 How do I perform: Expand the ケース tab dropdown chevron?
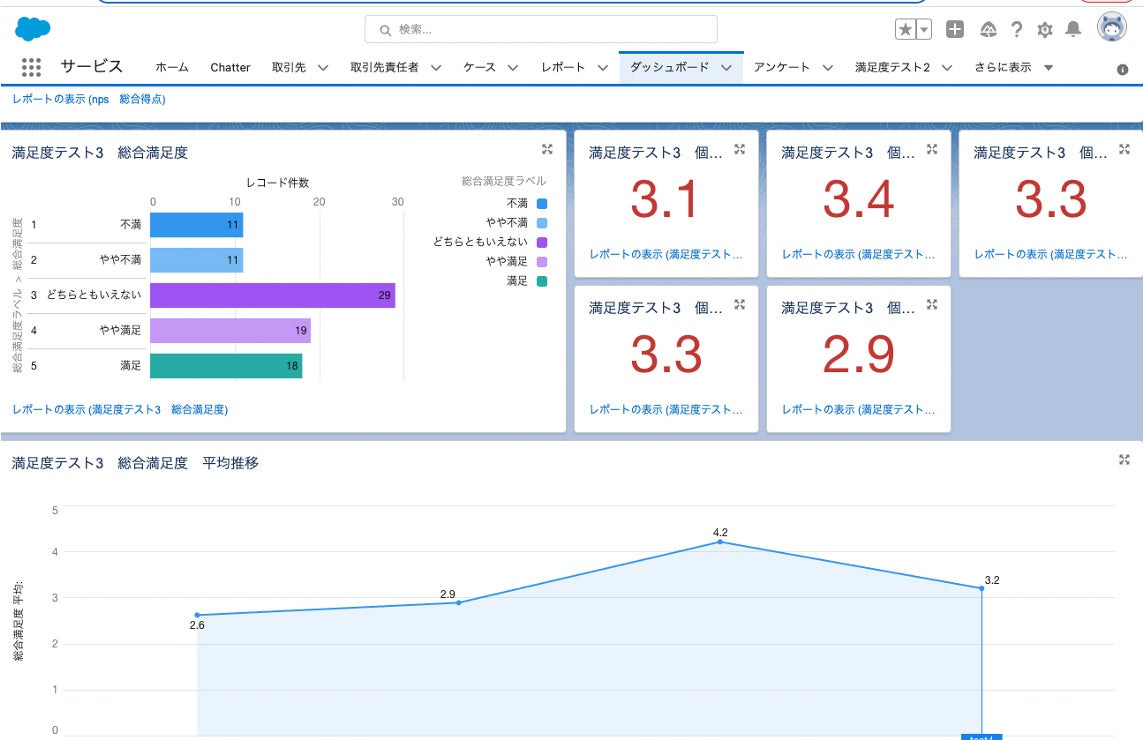point(512,68)
